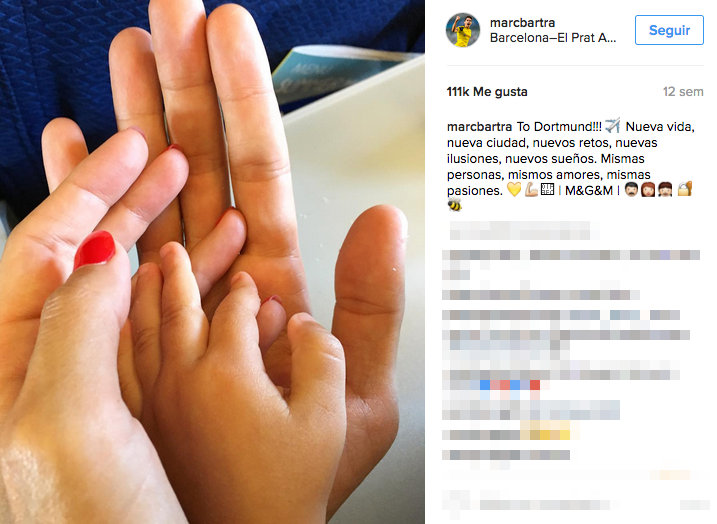This screenshot has height=524, width=717.
Task: Open the marcbartra username link in header
Action: click(522, 22)
